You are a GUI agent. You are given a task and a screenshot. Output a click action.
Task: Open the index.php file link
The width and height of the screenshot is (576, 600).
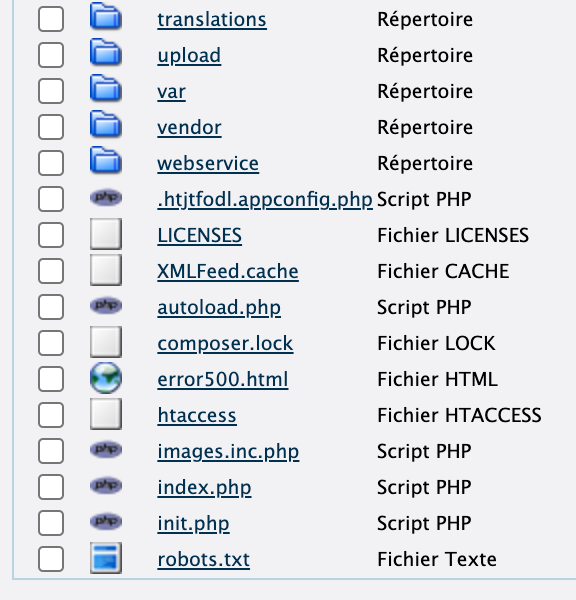204,488
